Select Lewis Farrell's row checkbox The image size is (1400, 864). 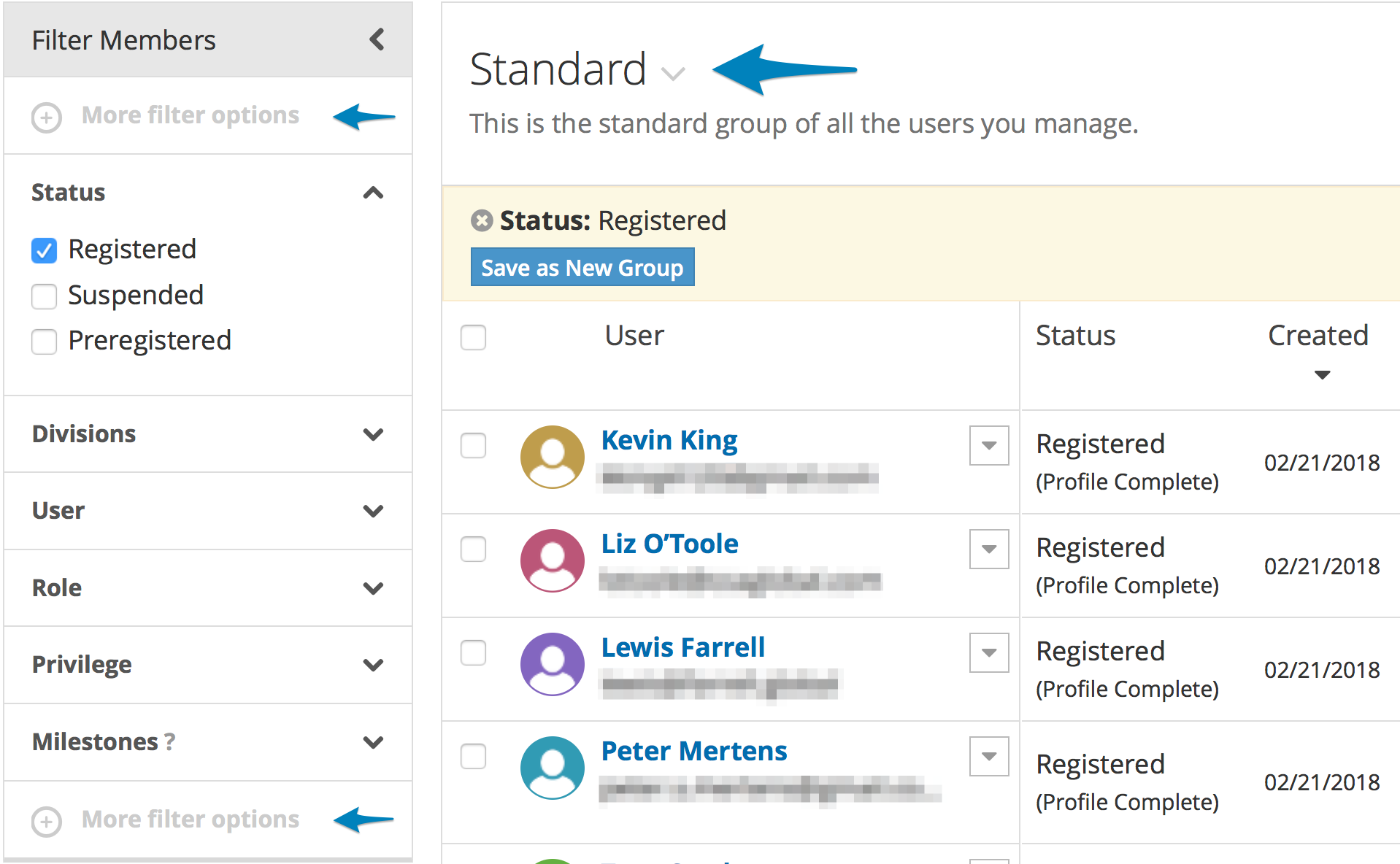473,652
